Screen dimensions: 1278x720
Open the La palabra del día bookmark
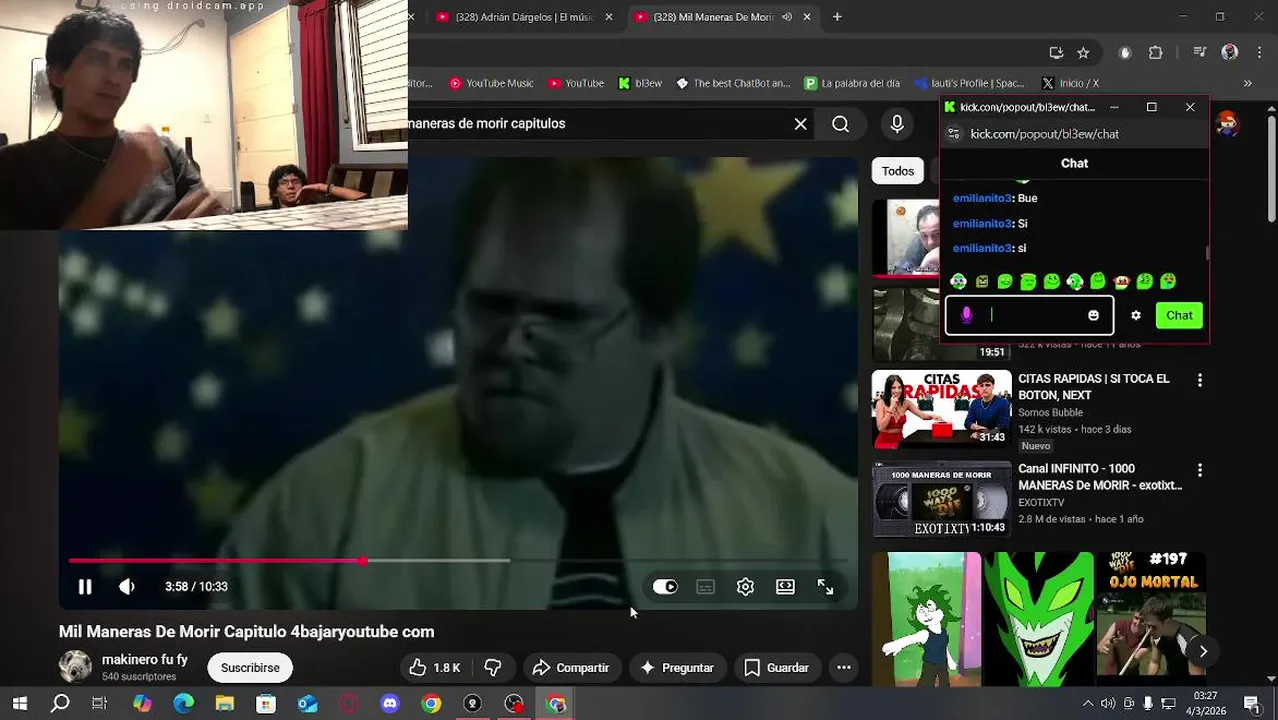[852, 84]
